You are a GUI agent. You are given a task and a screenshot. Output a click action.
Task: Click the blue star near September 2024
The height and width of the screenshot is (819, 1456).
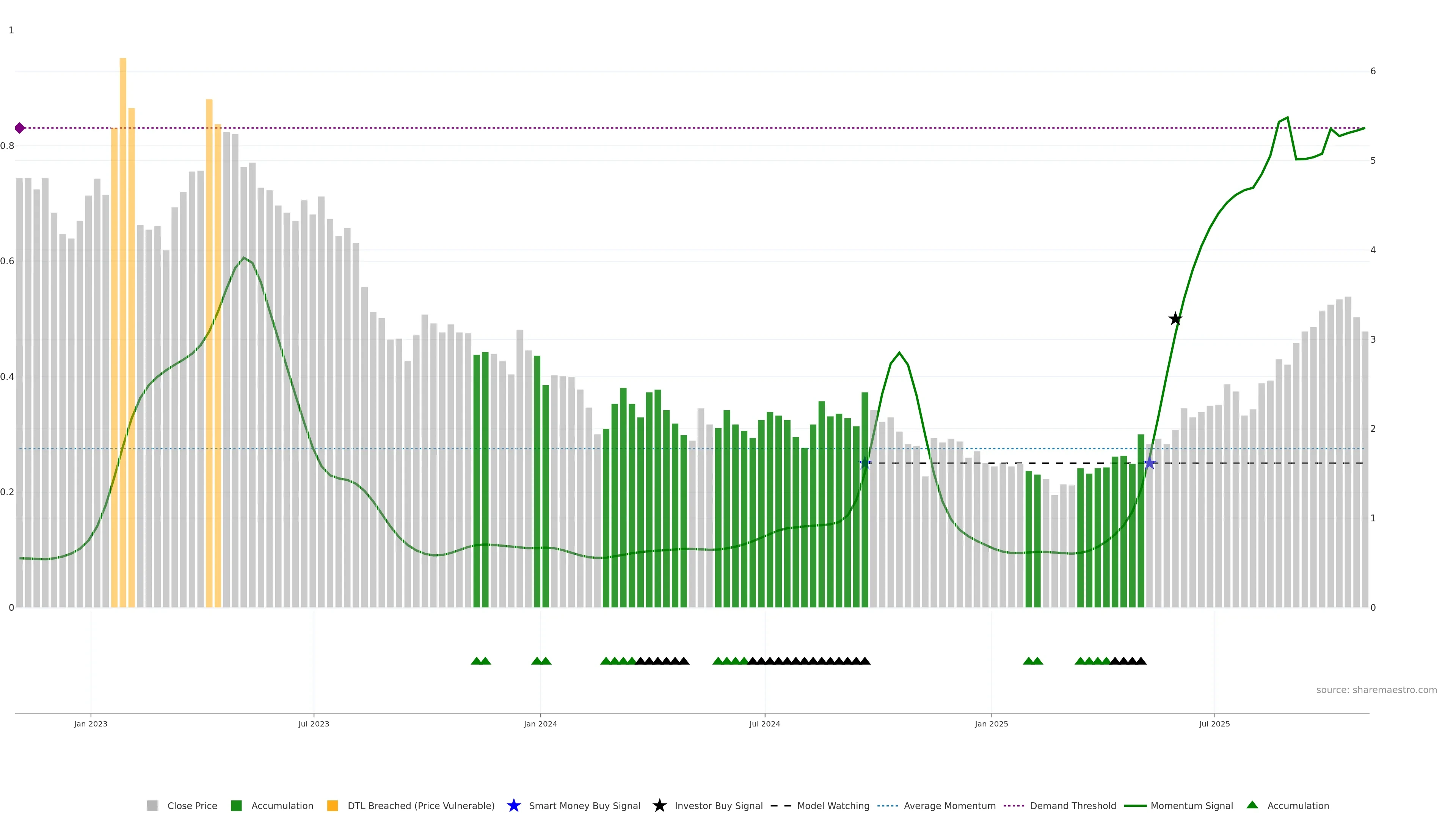pos(865,463)
